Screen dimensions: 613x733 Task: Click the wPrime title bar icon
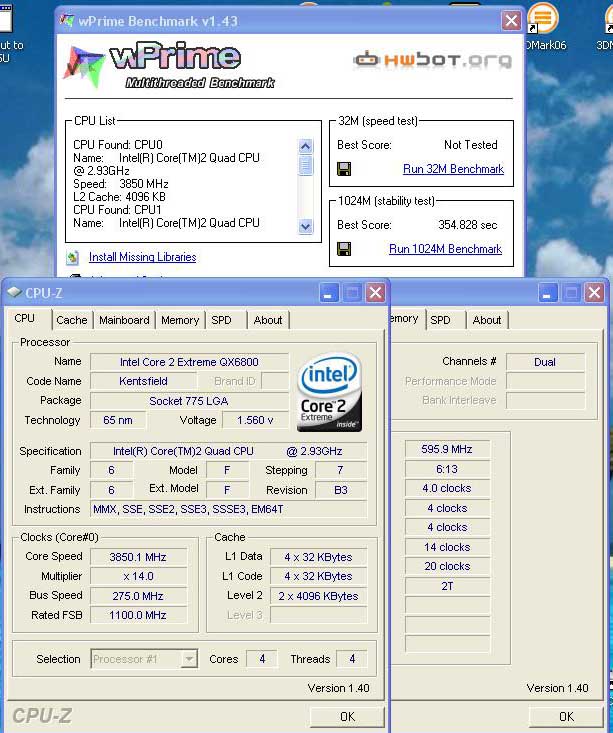point(67,21)
